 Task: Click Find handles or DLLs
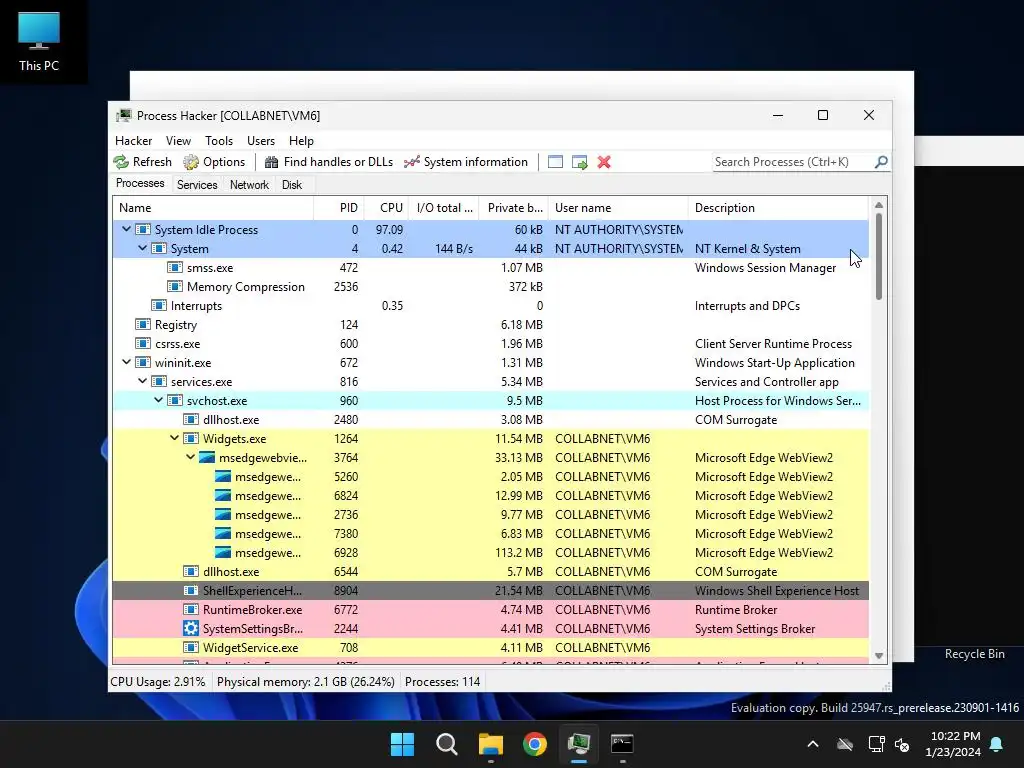pos(328,162)
